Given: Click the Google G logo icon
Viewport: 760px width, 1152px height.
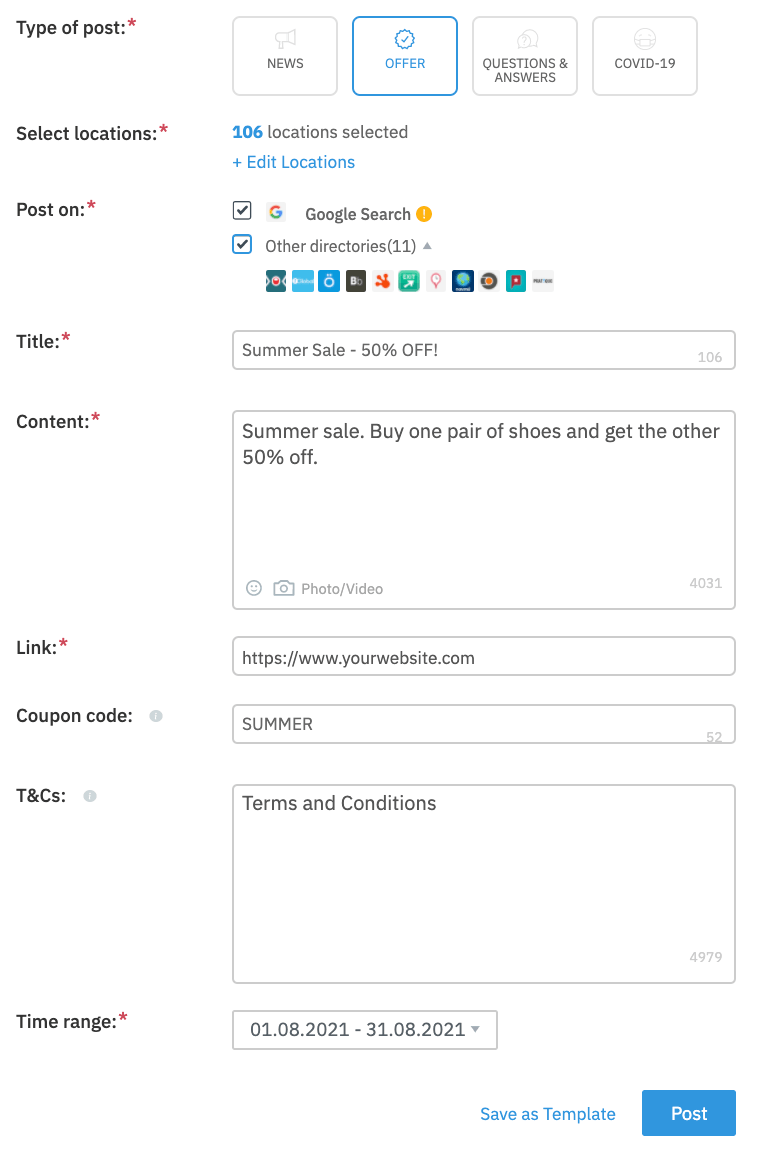Looking at the screenshot, I should coord(276,212).
